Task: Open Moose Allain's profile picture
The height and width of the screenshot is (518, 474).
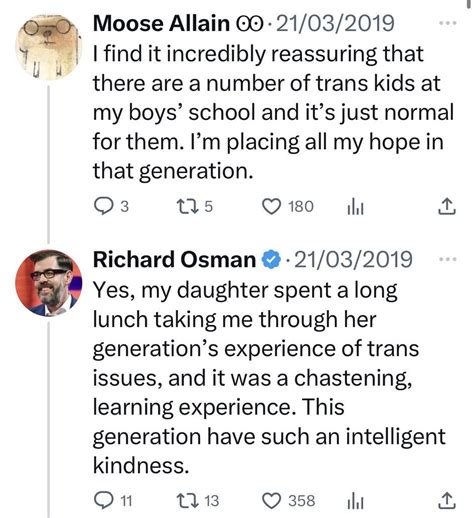Action: pyautogui.click(x=49, y=47)
